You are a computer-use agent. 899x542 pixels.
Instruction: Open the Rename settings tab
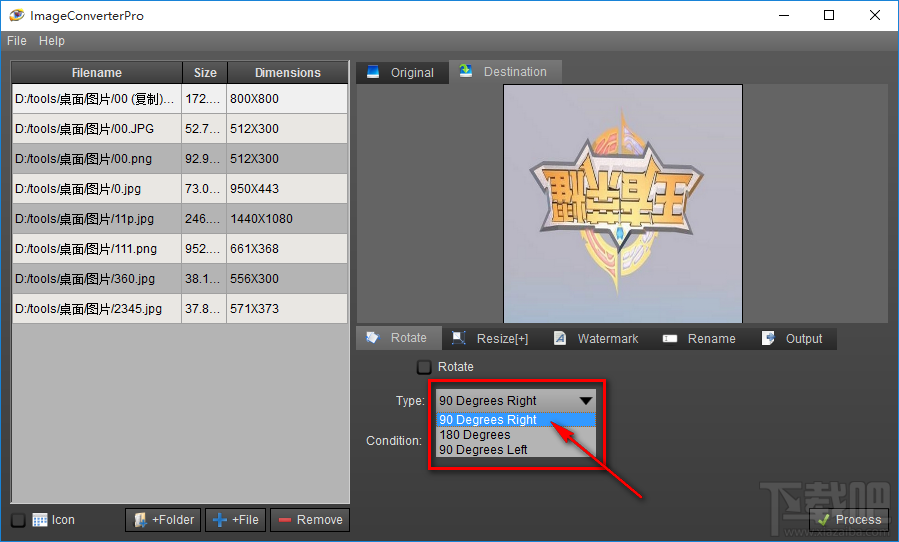pyautogui.click(x=700, y=338)
